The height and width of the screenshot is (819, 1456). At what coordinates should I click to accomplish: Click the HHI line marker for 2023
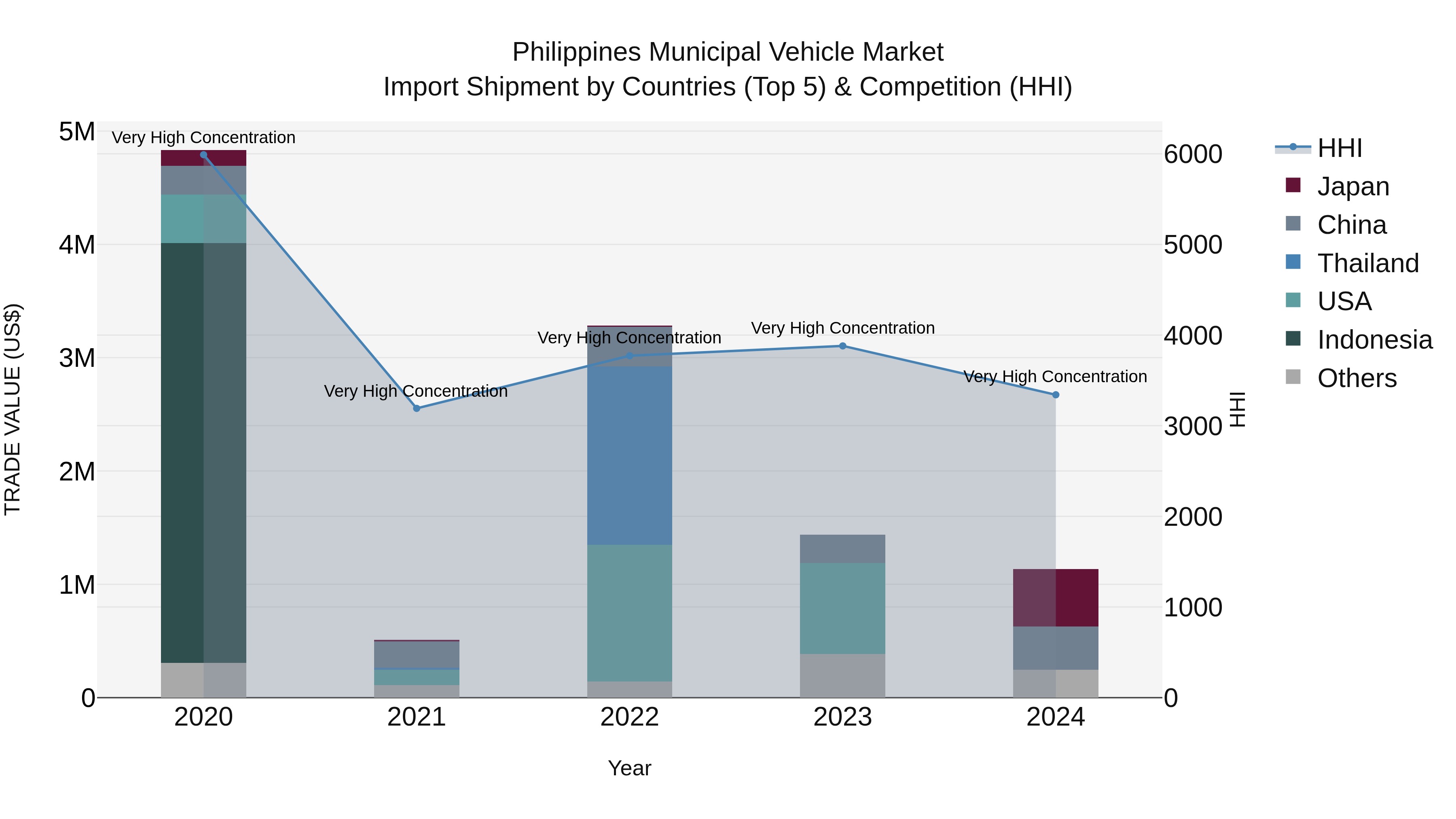tap(843, 346)
